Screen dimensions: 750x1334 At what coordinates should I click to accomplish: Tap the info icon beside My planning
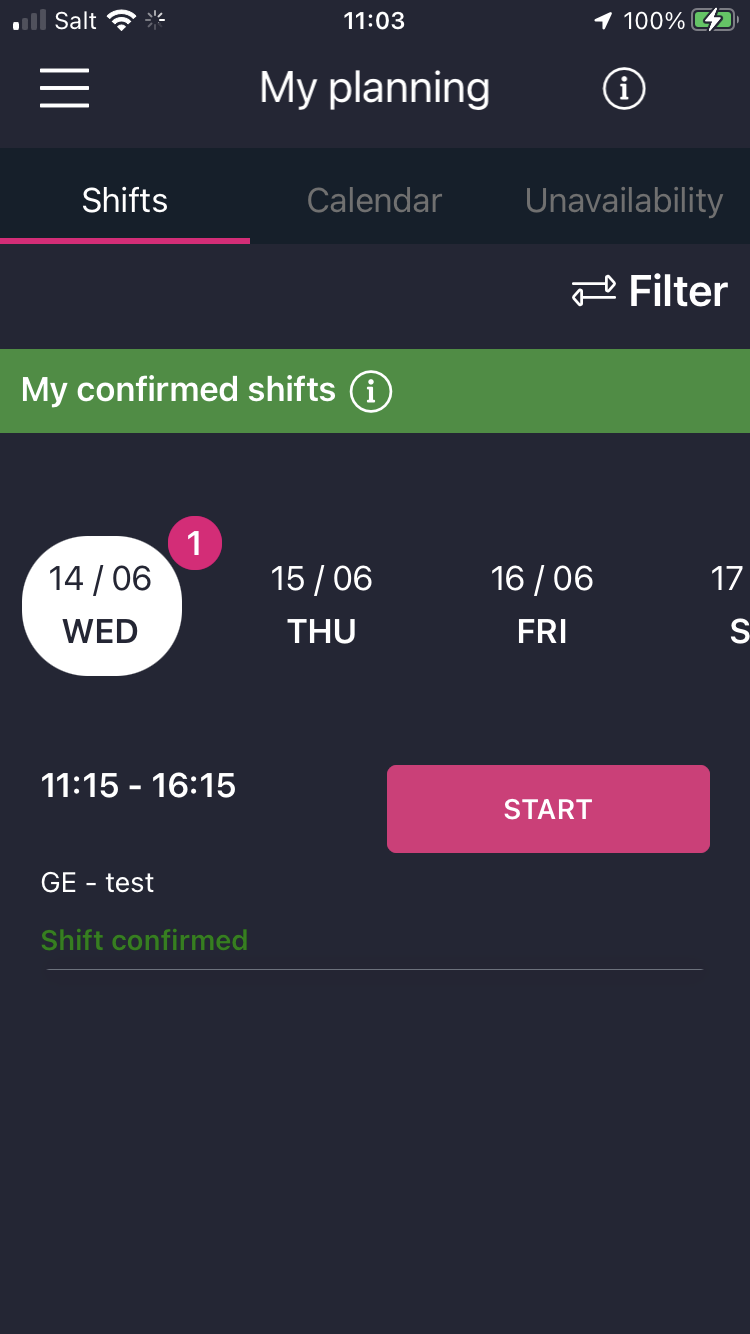point(624,89)
